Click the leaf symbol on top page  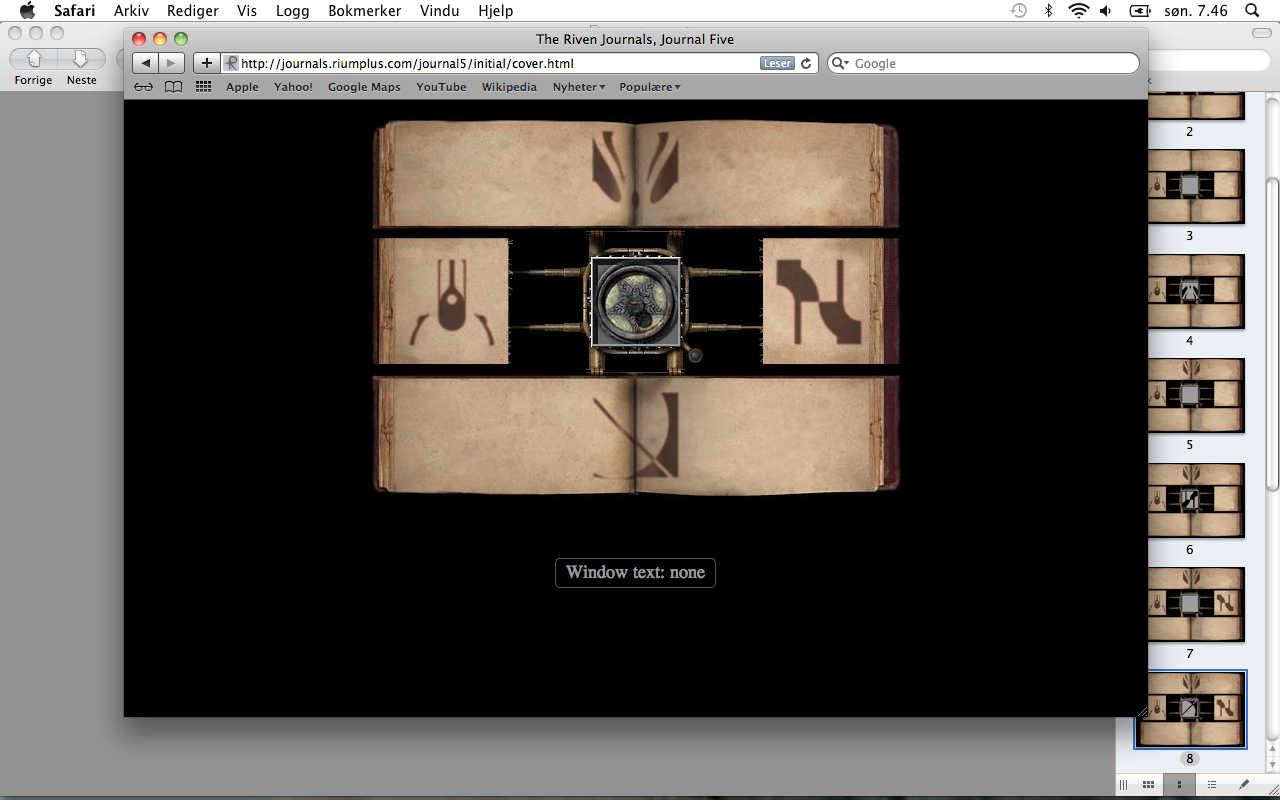(x=636, y=168)
